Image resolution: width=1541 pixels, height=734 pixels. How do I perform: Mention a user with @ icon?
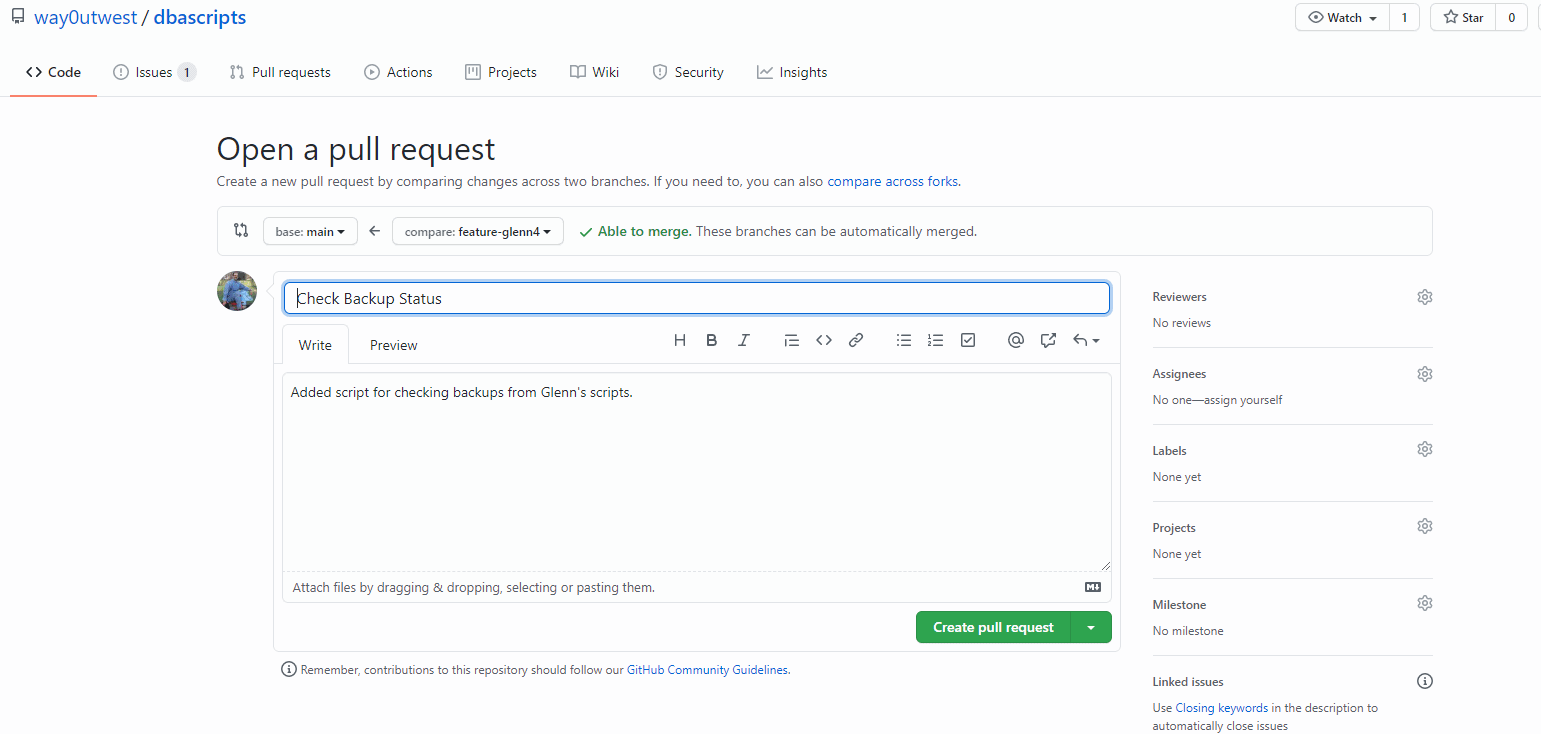(x=1016, y=340)
